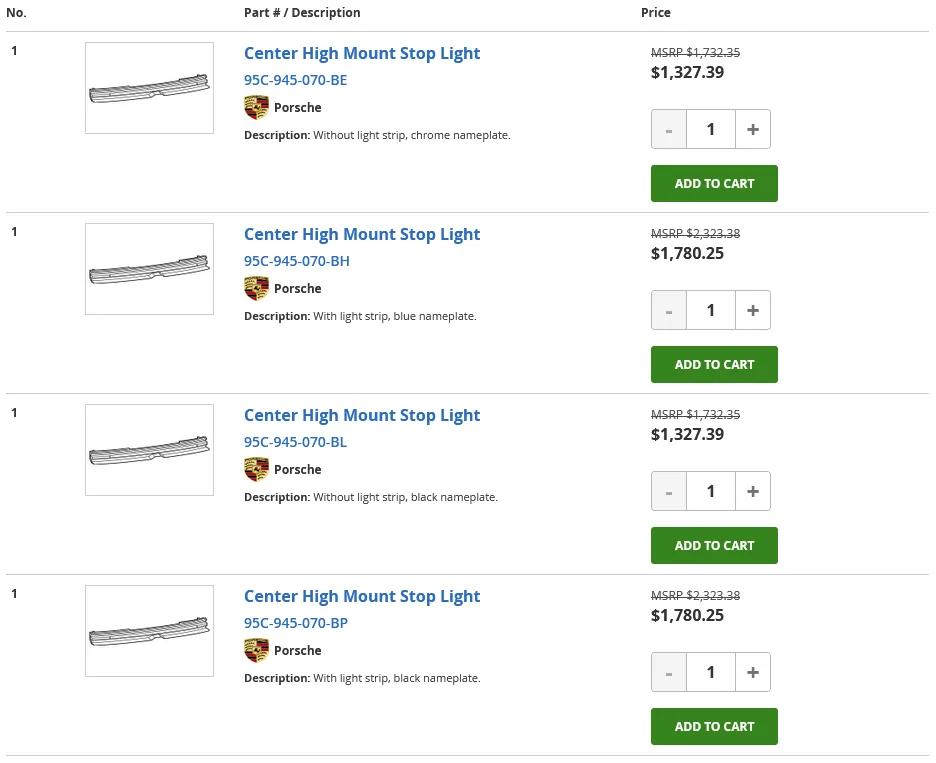Click Porsche logo icon for 95C-945-070-BL
The image size is (936, 763).
[256, 470]
